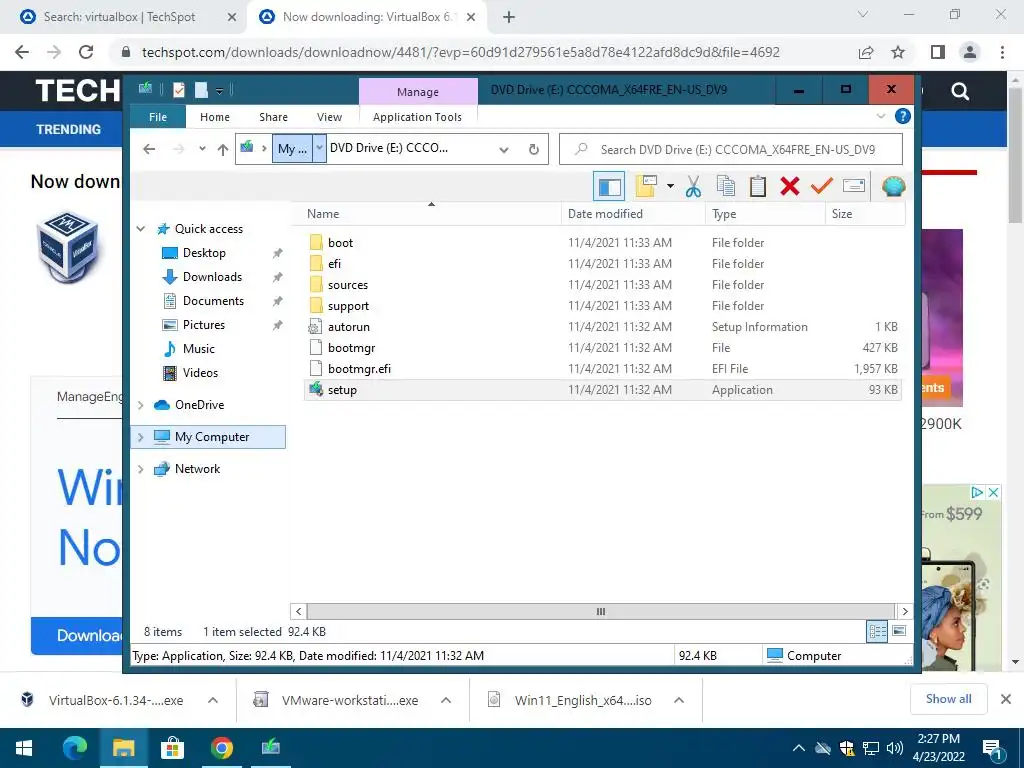The height and width of the screenshot is (768, 1024).
Task: Click the Rename icon in Explorer toolbar
Action: pyautogui.click(x=854, y=186)
